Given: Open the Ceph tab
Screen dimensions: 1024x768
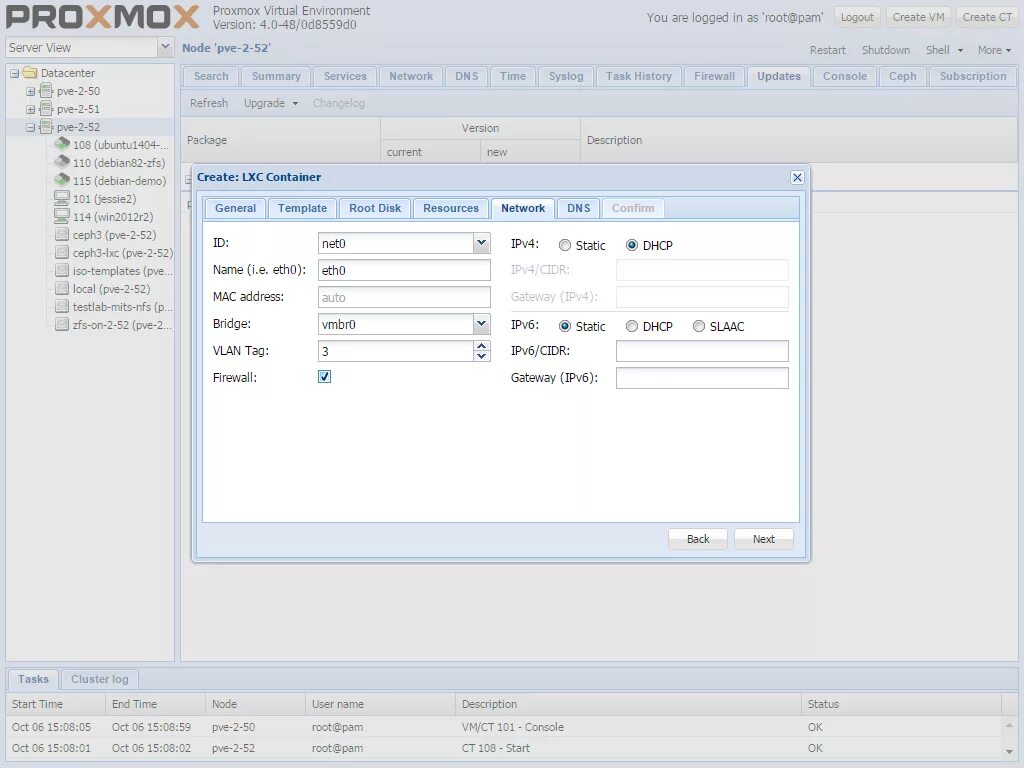Looking at the screenshot, I should coord(903,76).
